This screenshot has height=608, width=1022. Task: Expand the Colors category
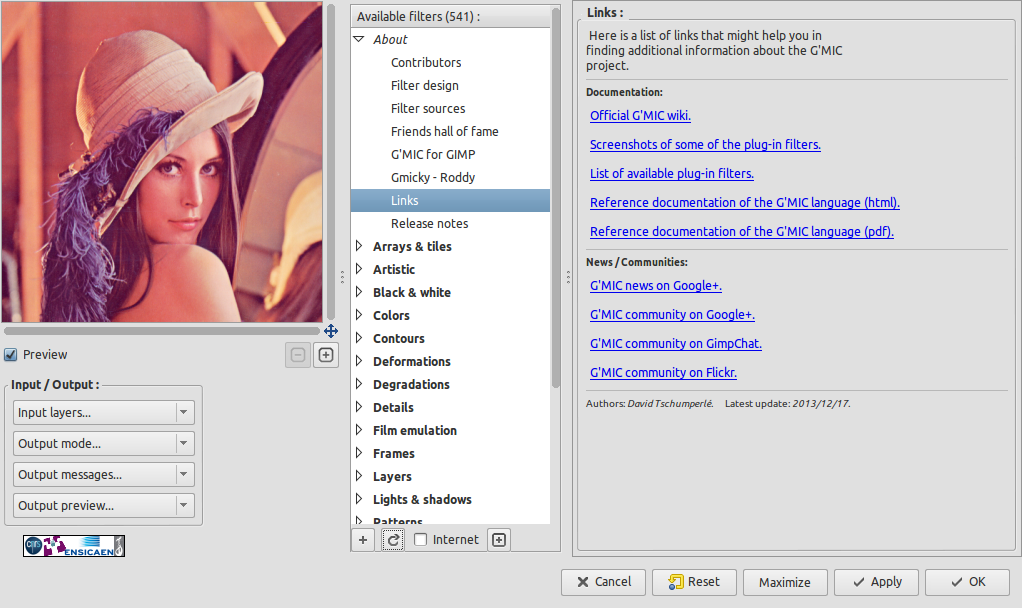(x=359, y=315)
